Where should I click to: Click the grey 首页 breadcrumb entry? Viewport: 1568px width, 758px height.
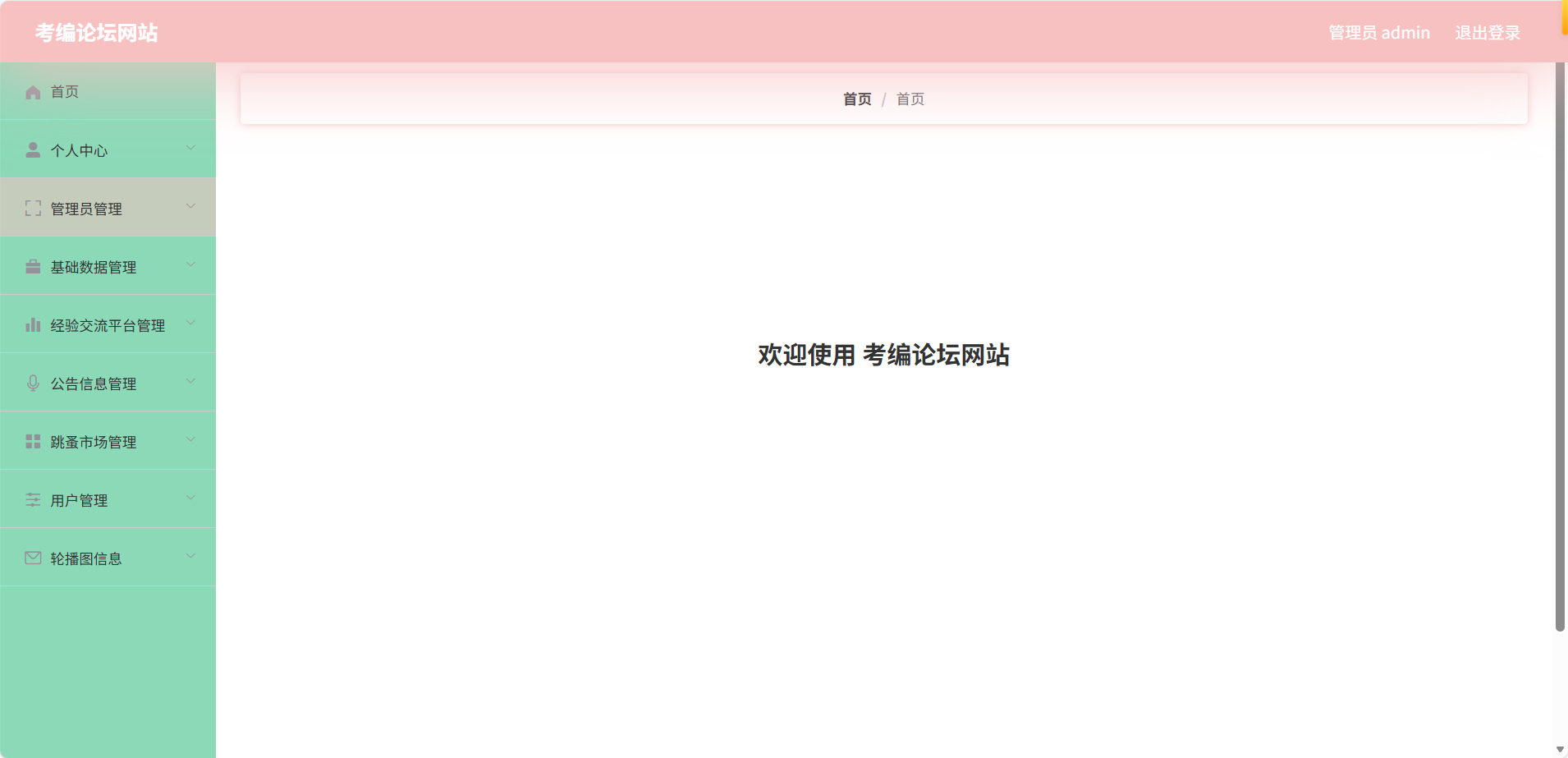tap(910, 99)
